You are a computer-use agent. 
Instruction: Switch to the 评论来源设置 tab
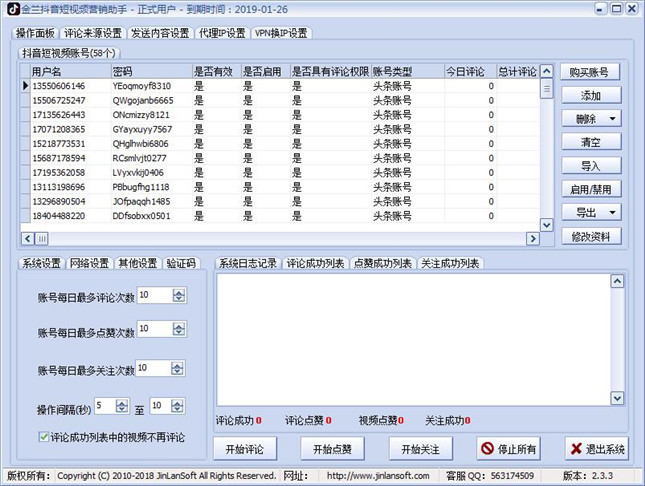(x=93, y=32)
